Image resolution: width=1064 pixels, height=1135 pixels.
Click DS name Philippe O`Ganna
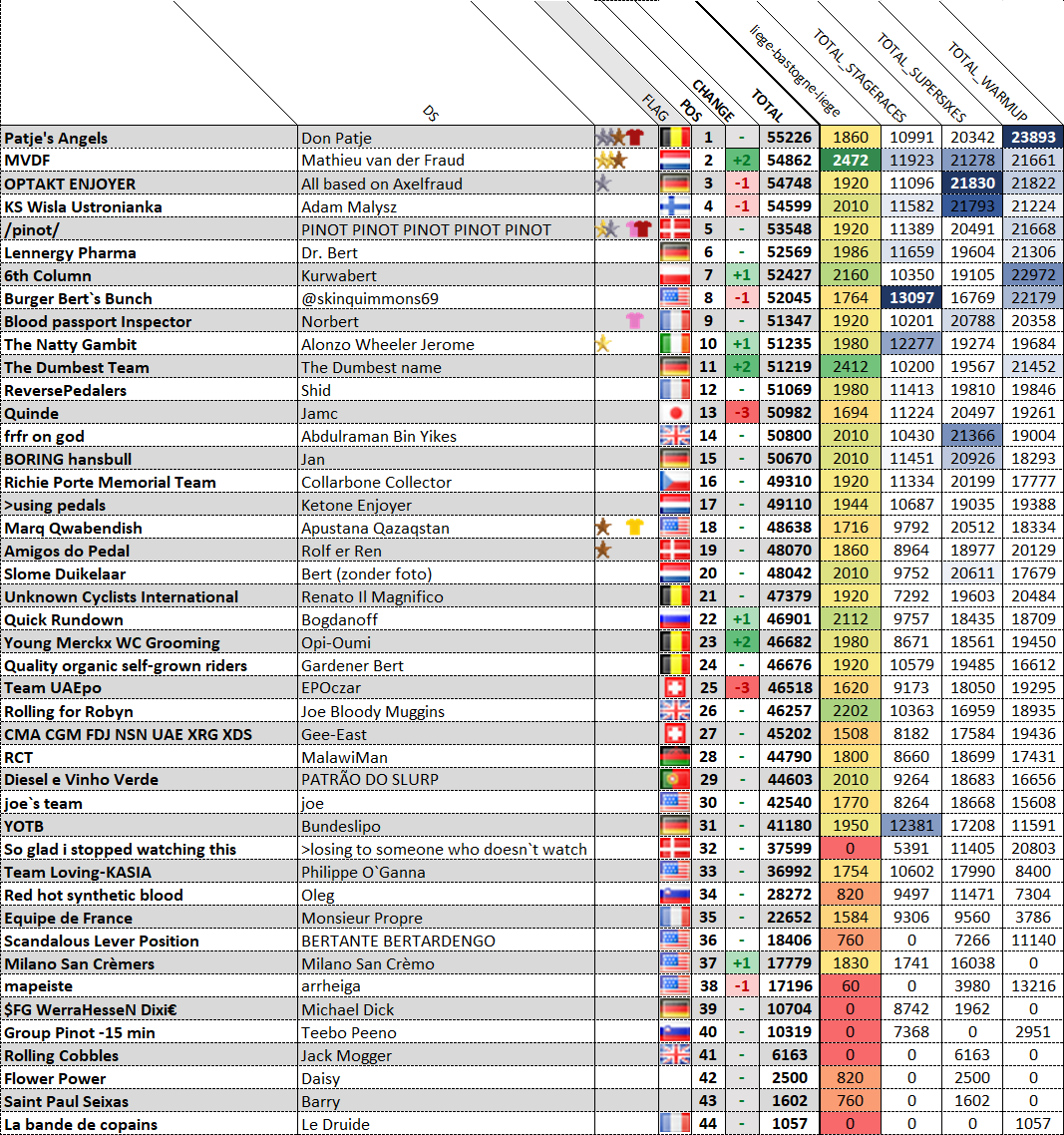point(363,873)
